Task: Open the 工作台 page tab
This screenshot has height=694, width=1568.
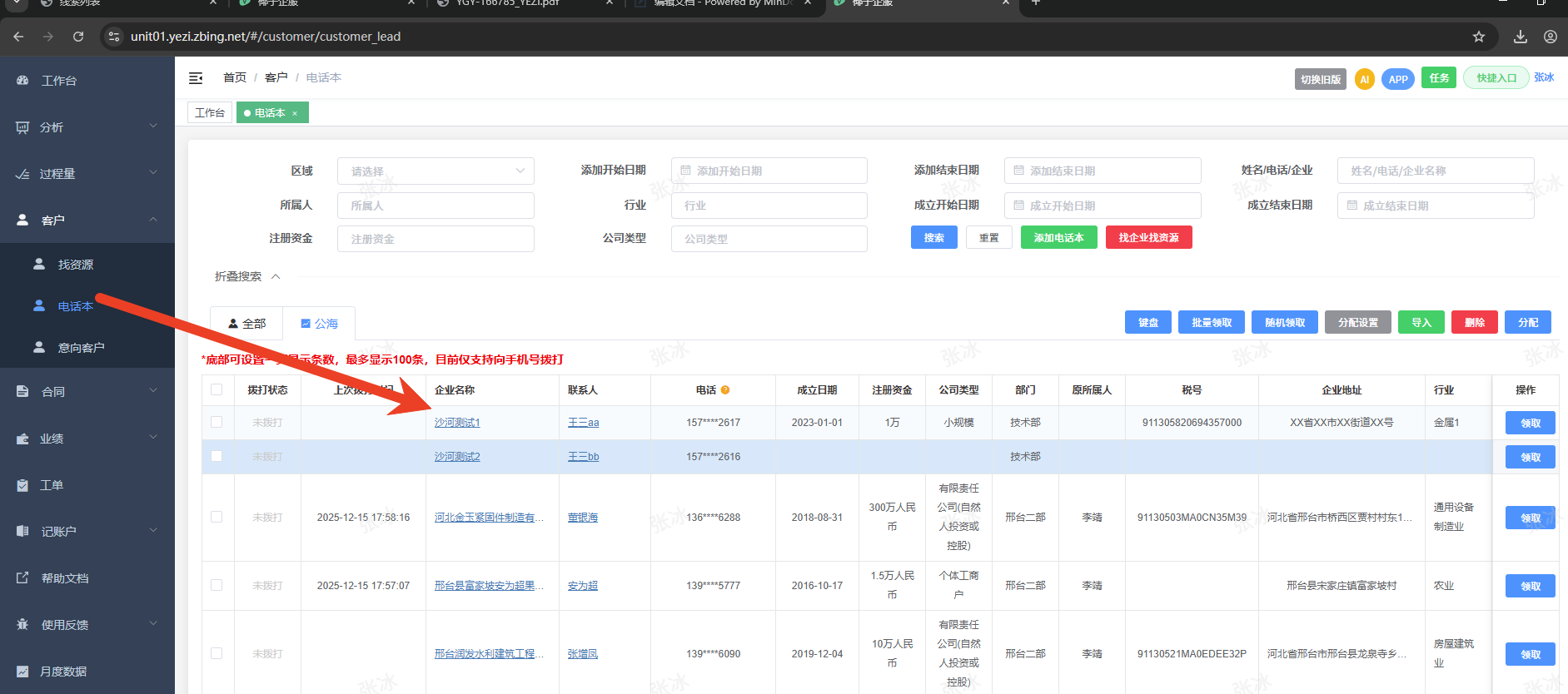Action: click(210, 113)
